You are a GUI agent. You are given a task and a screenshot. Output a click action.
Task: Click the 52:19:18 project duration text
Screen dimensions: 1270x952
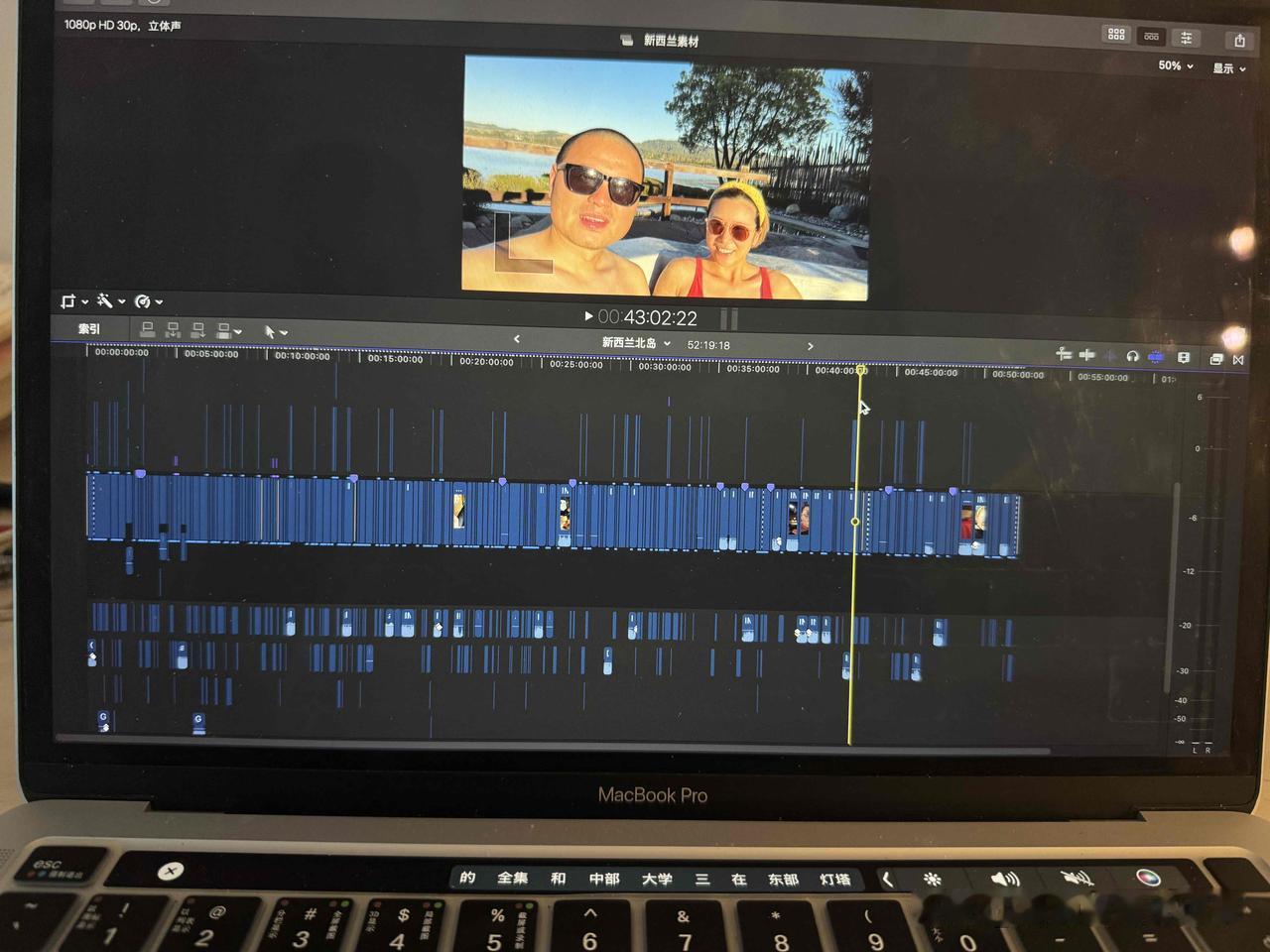(x=708, y=345)
